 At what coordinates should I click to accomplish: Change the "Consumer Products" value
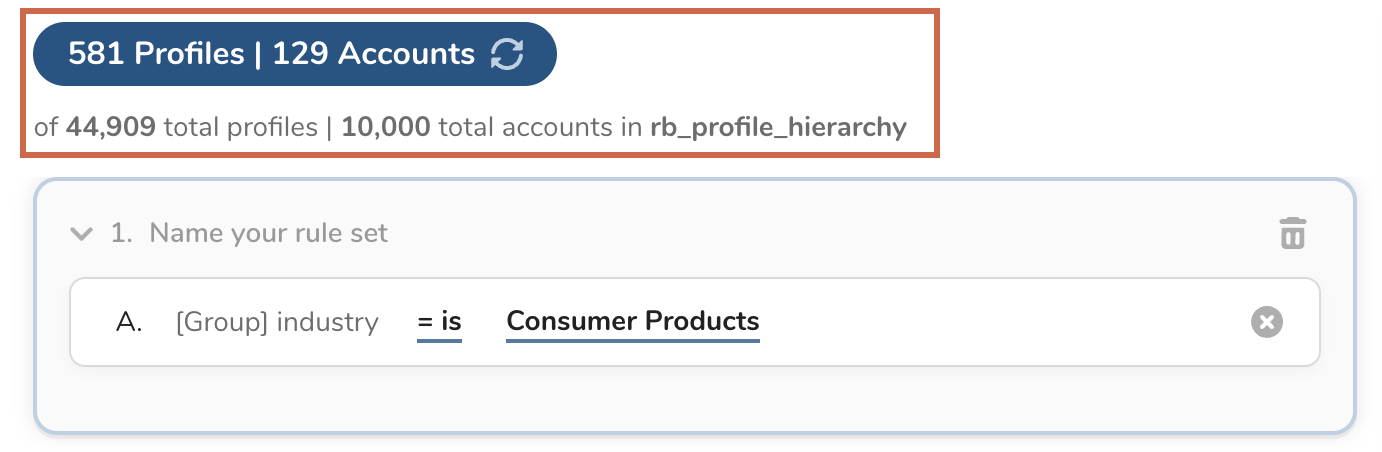[x=633, y=322]
